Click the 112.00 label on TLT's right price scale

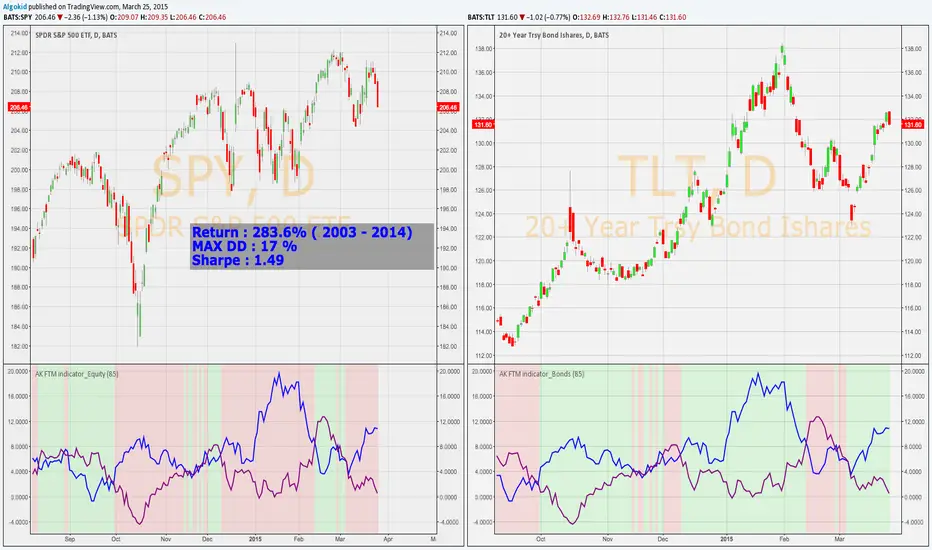913,356
